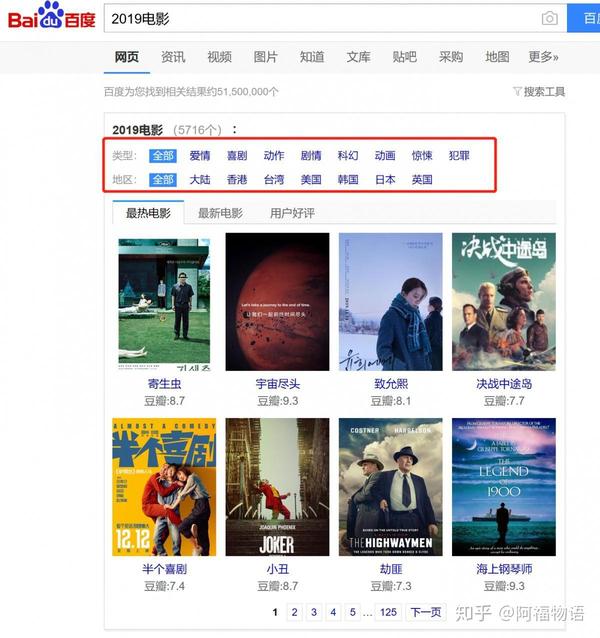
Task: Click the Baidu logo
Action: (52, 16)
